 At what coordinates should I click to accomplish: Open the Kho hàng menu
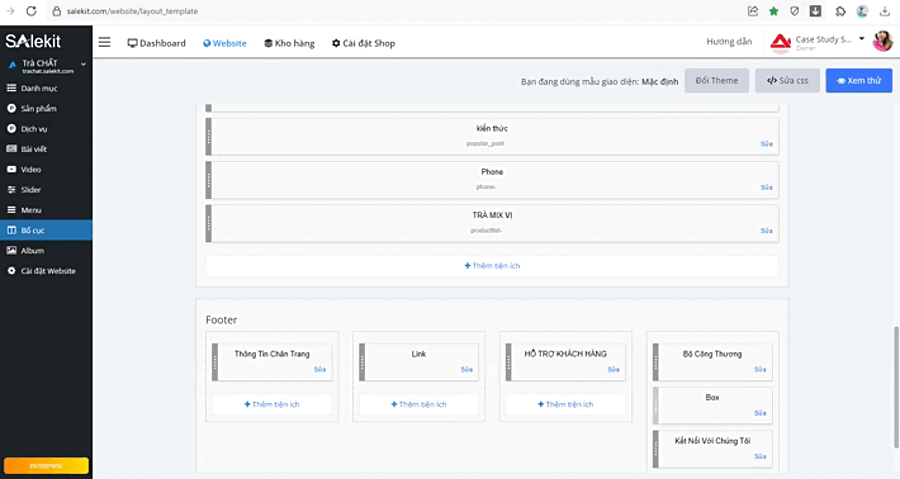point(289,43)
